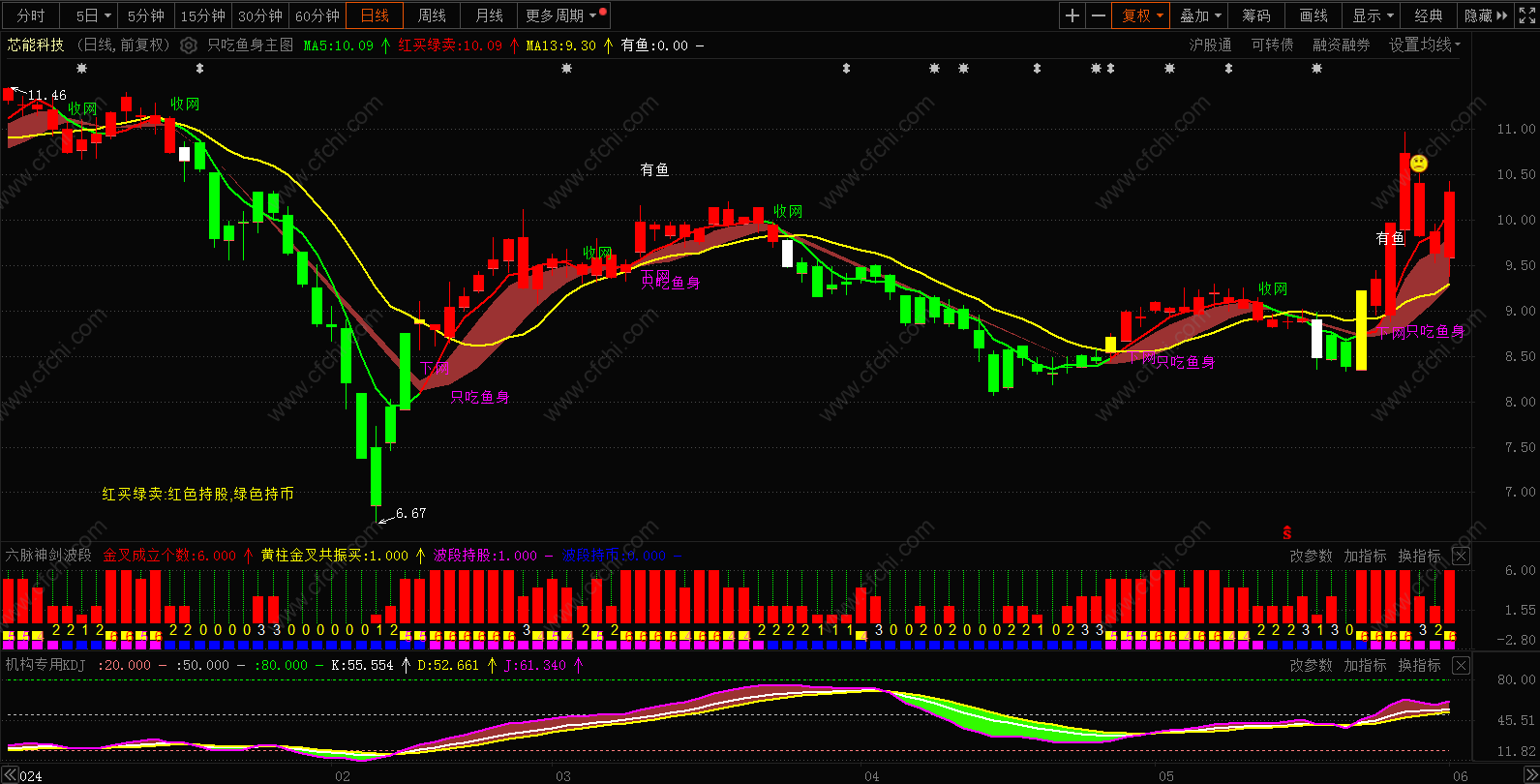Click MA13:9.30 value label

click(x=561, y=45)
